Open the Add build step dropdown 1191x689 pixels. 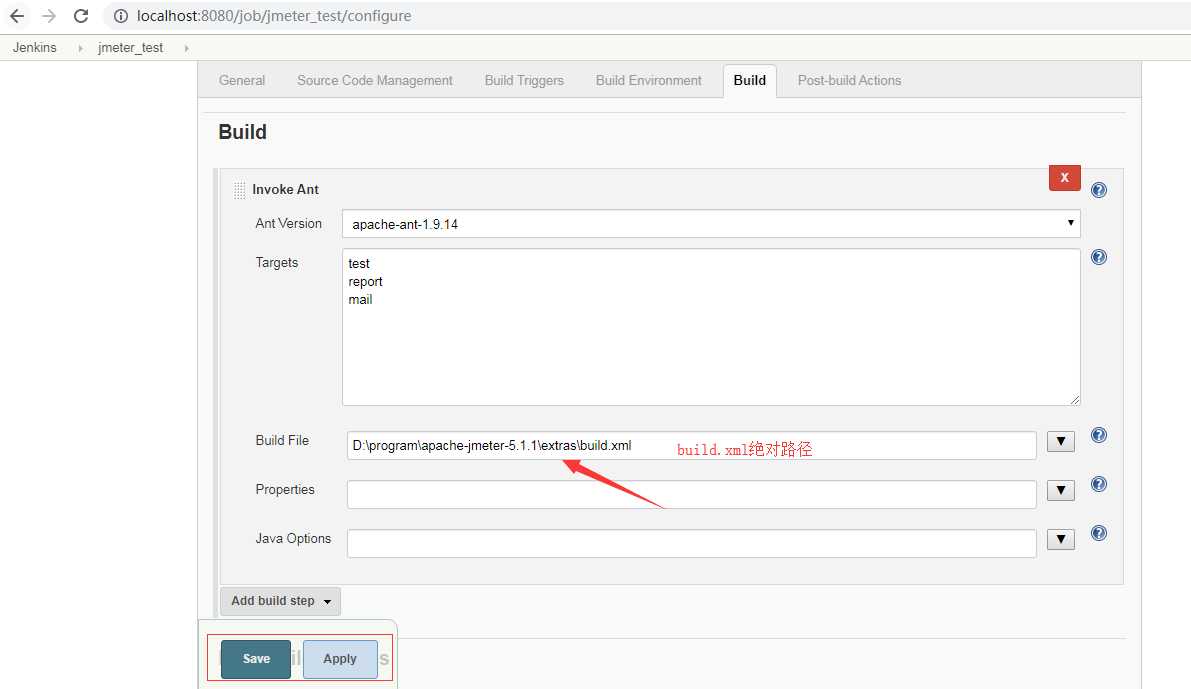click(280, 601)
